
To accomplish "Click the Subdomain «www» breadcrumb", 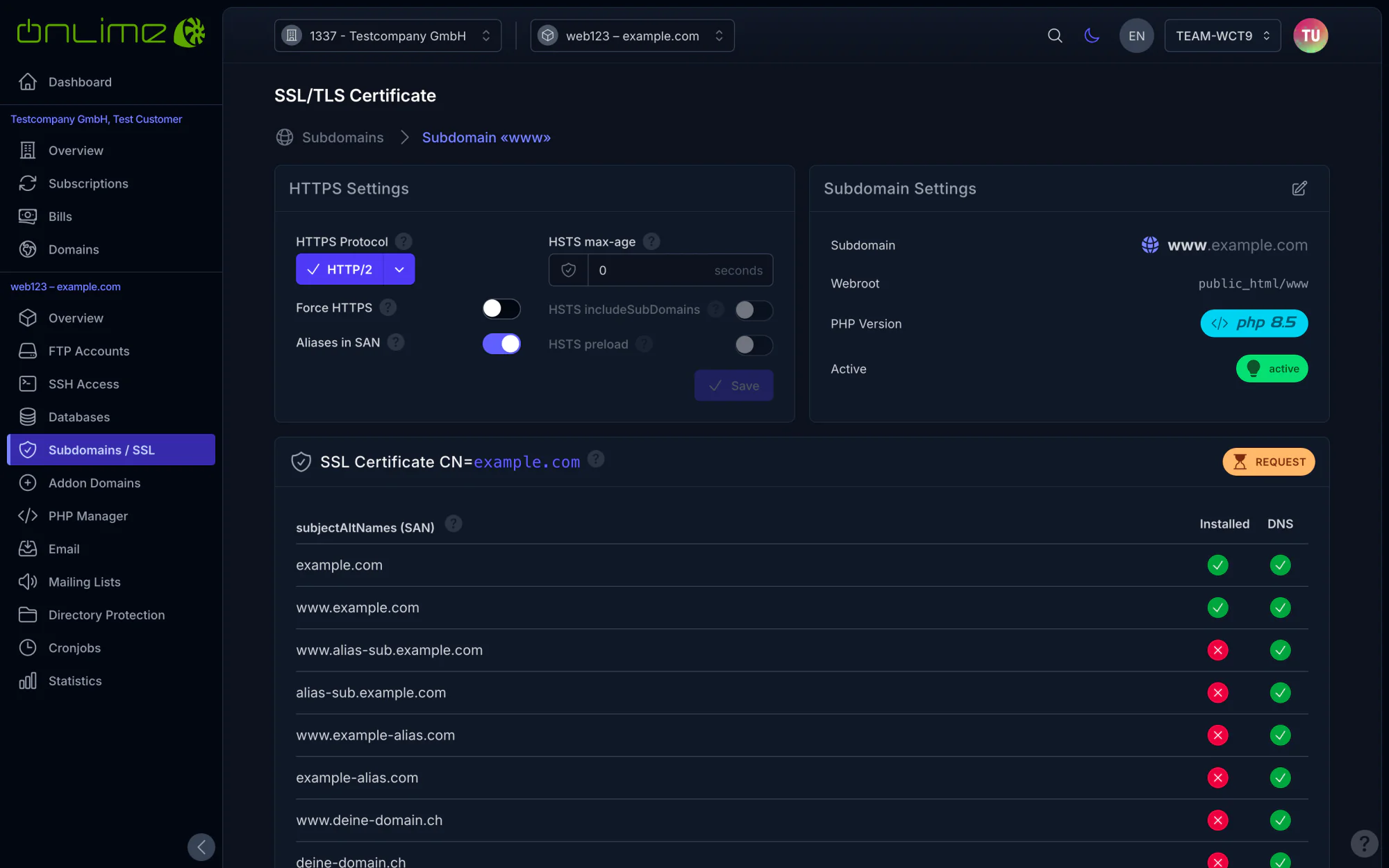I will 486,137.
